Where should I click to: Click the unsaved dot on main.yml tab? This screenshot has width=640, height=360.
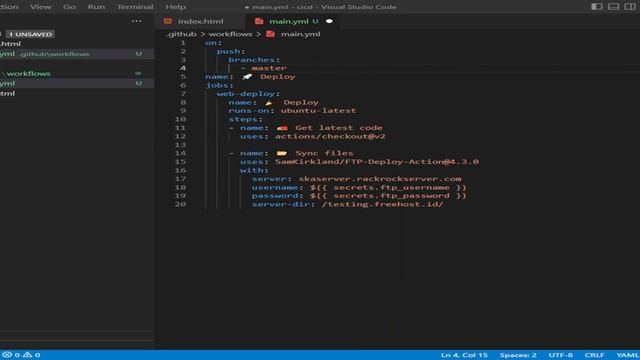click(329, 21)
